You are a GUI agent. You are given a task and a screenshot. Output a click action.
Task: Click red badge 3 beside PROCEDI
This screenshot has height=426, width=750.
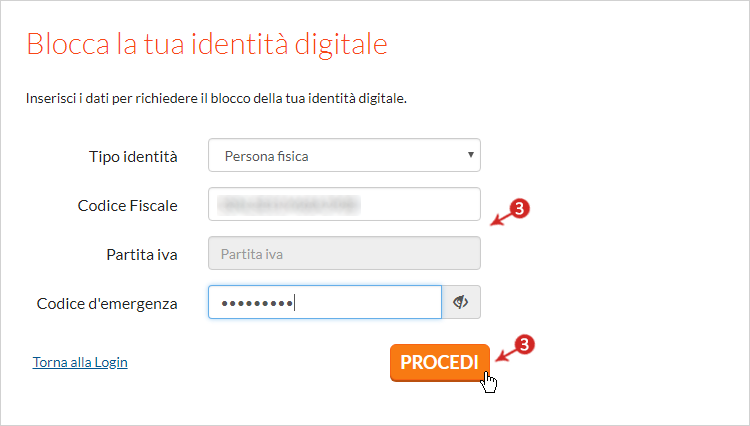524,345
